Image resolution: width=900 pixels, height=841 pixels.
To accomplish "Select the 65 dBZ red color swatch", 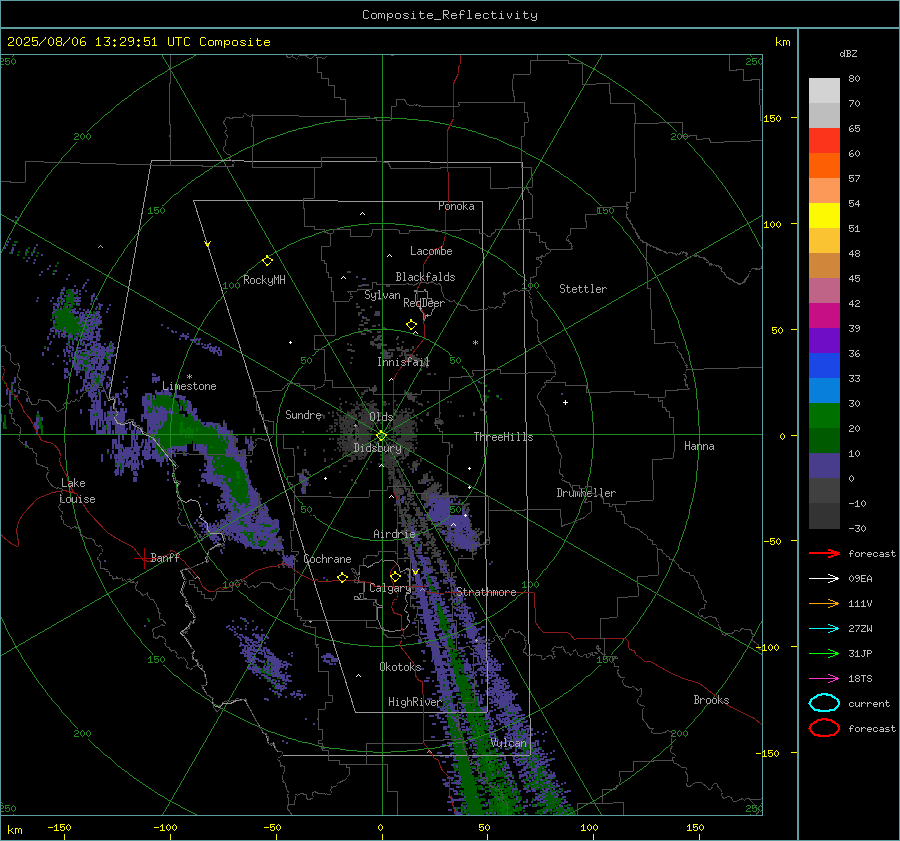I will [824, 141].
